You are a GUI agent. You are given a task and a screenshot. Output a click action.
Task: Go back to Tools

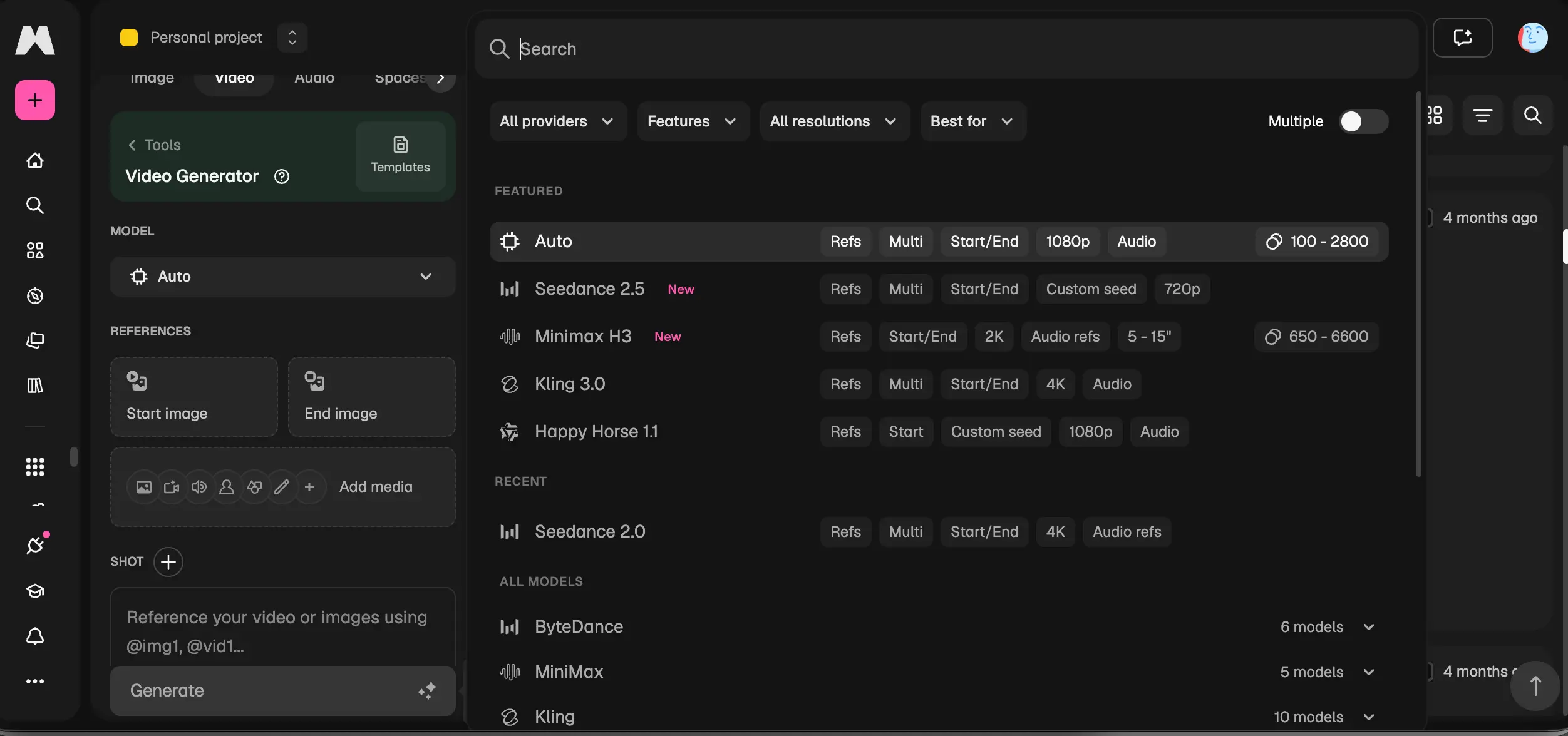154,145
